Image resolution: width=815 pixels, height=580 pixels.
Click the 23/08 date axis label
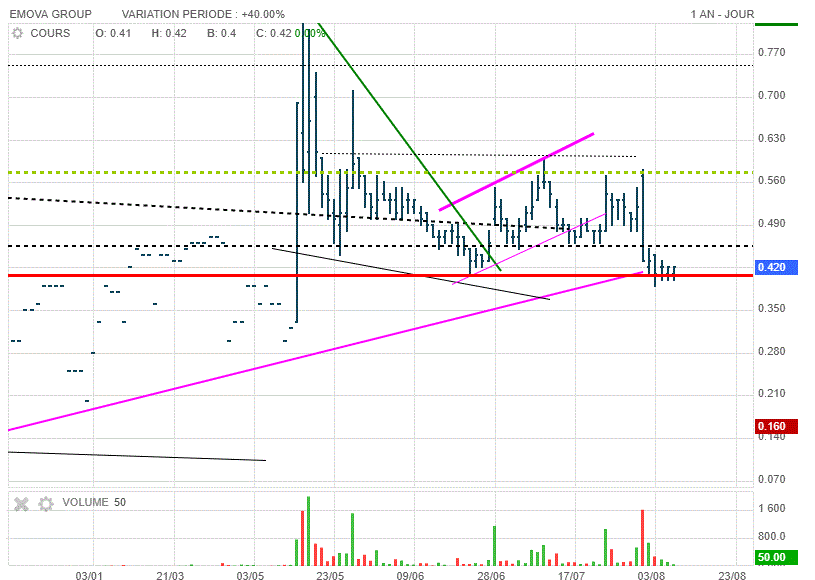732,575
